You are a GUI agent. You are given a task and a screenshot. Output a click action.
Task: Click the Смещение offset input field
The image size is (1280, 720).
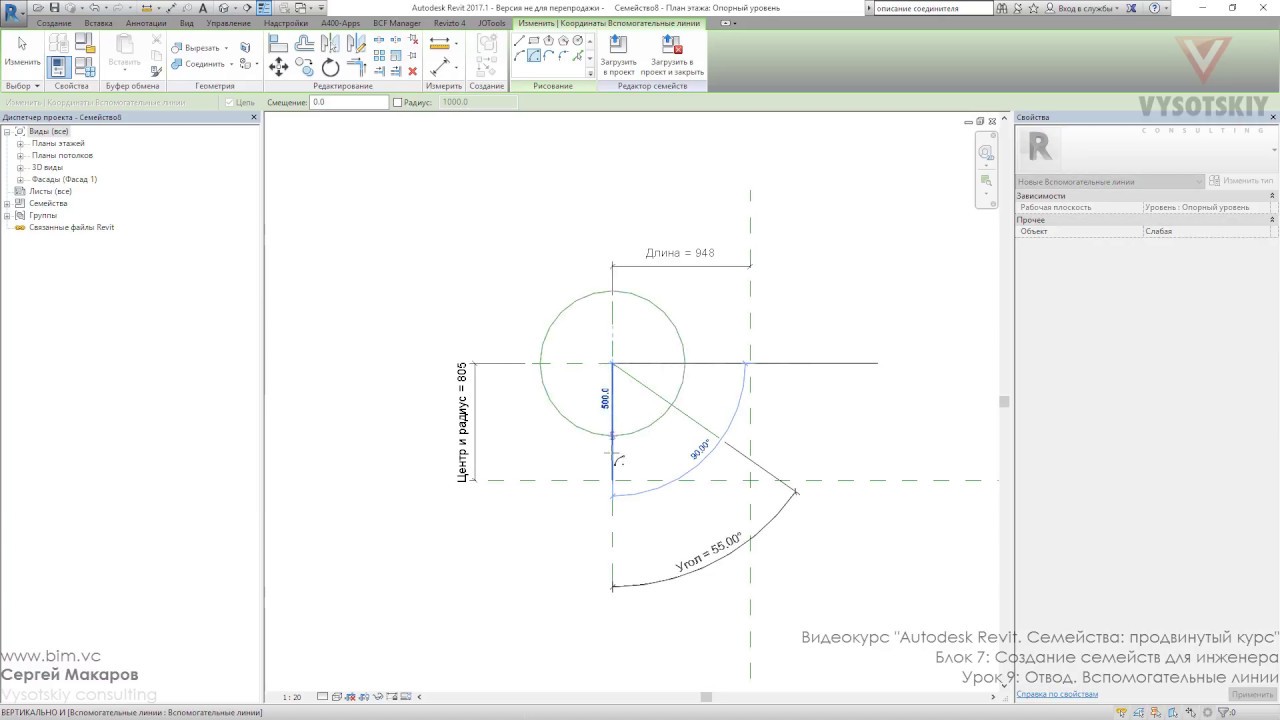(348, 102)
